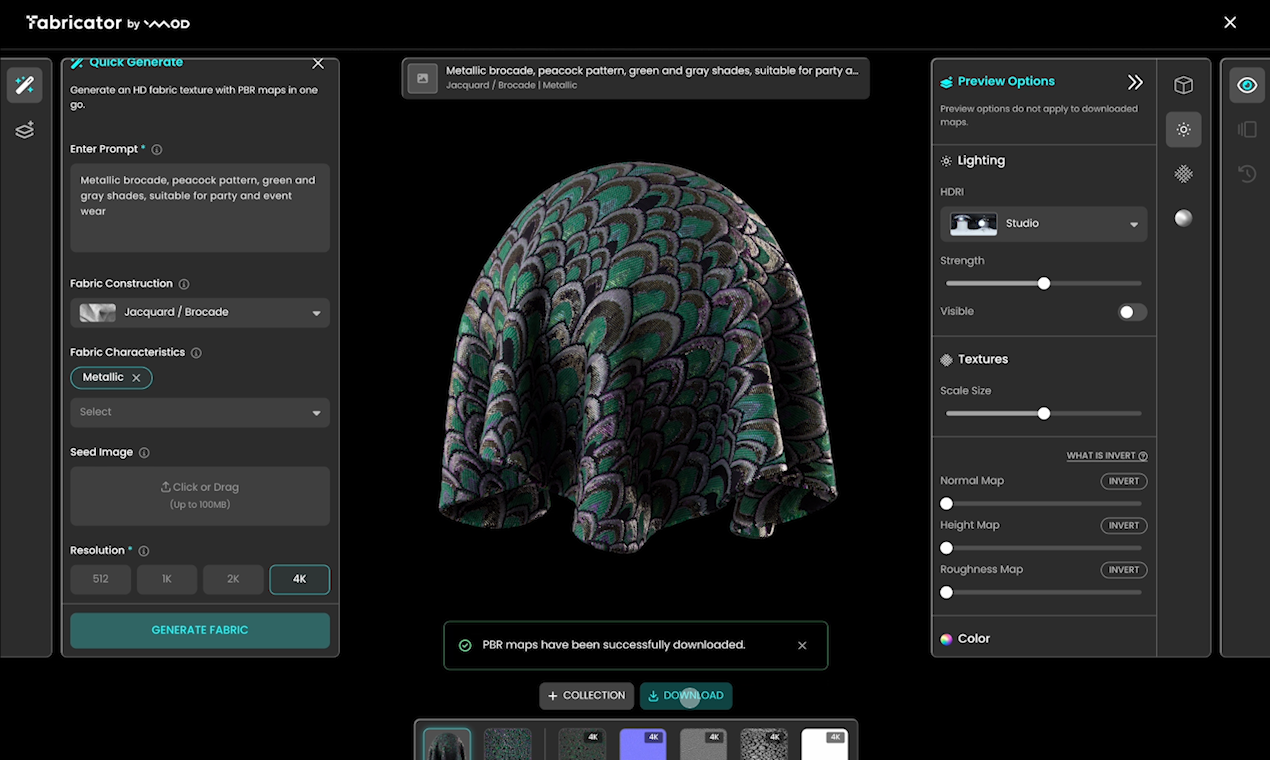1270x760 pixels.
Task: Click the Lighting section header
Action: [973, 161]
